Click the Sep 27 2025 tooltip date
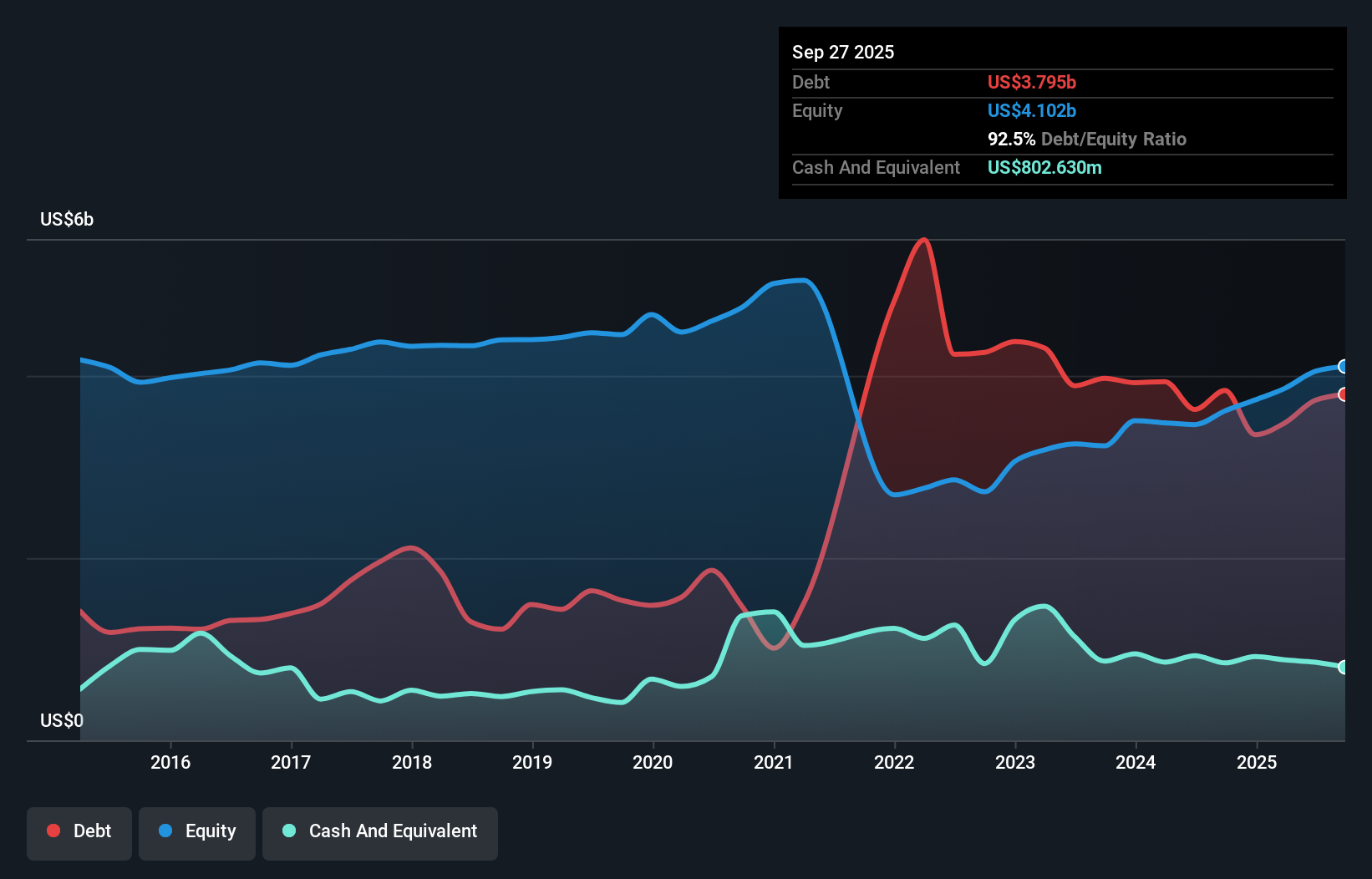 pyautogui.click(x=843, y=52)
